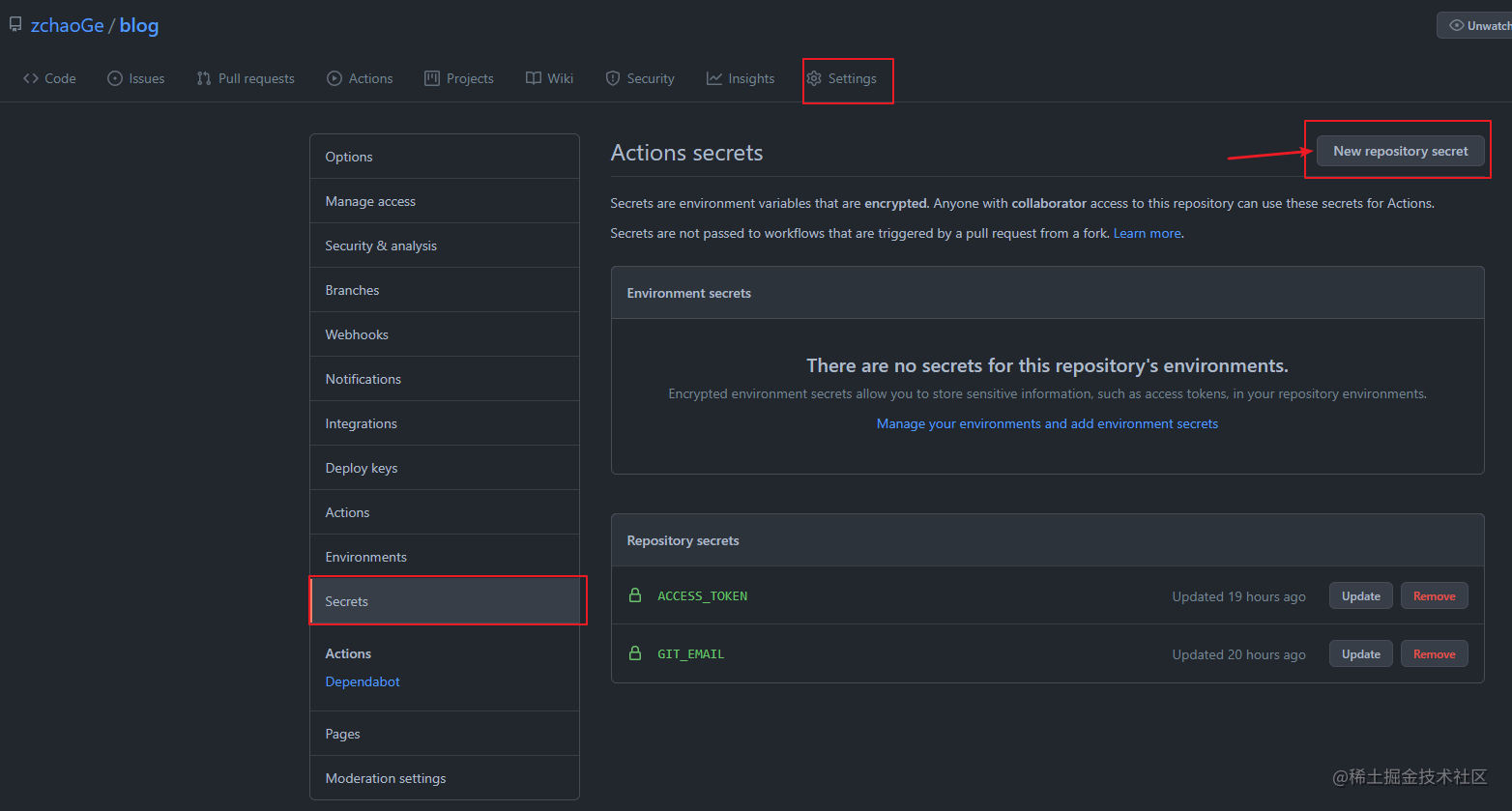The image size is (1512, 811).
Task: Click the Actions secrets heading
Action: pyautogui.click(x=686, y=153)
